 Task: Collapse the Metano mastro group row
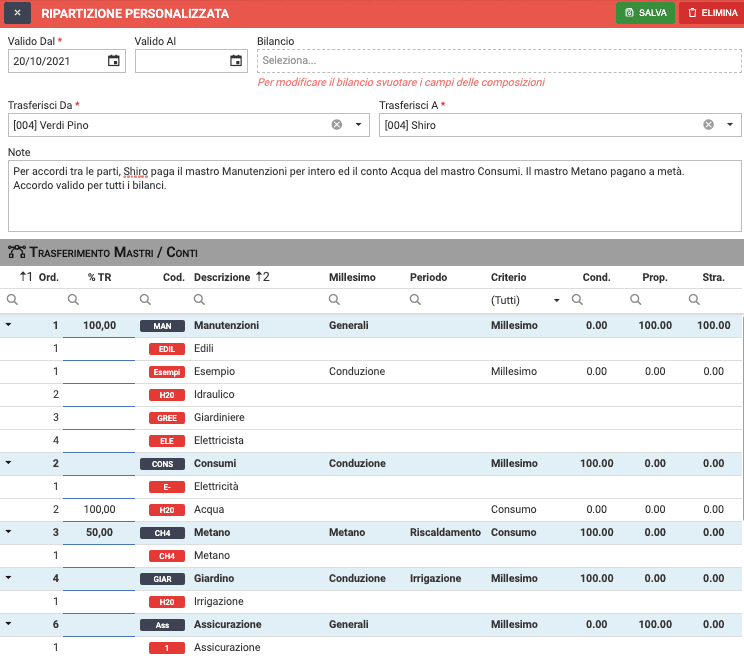click(8, 531)
